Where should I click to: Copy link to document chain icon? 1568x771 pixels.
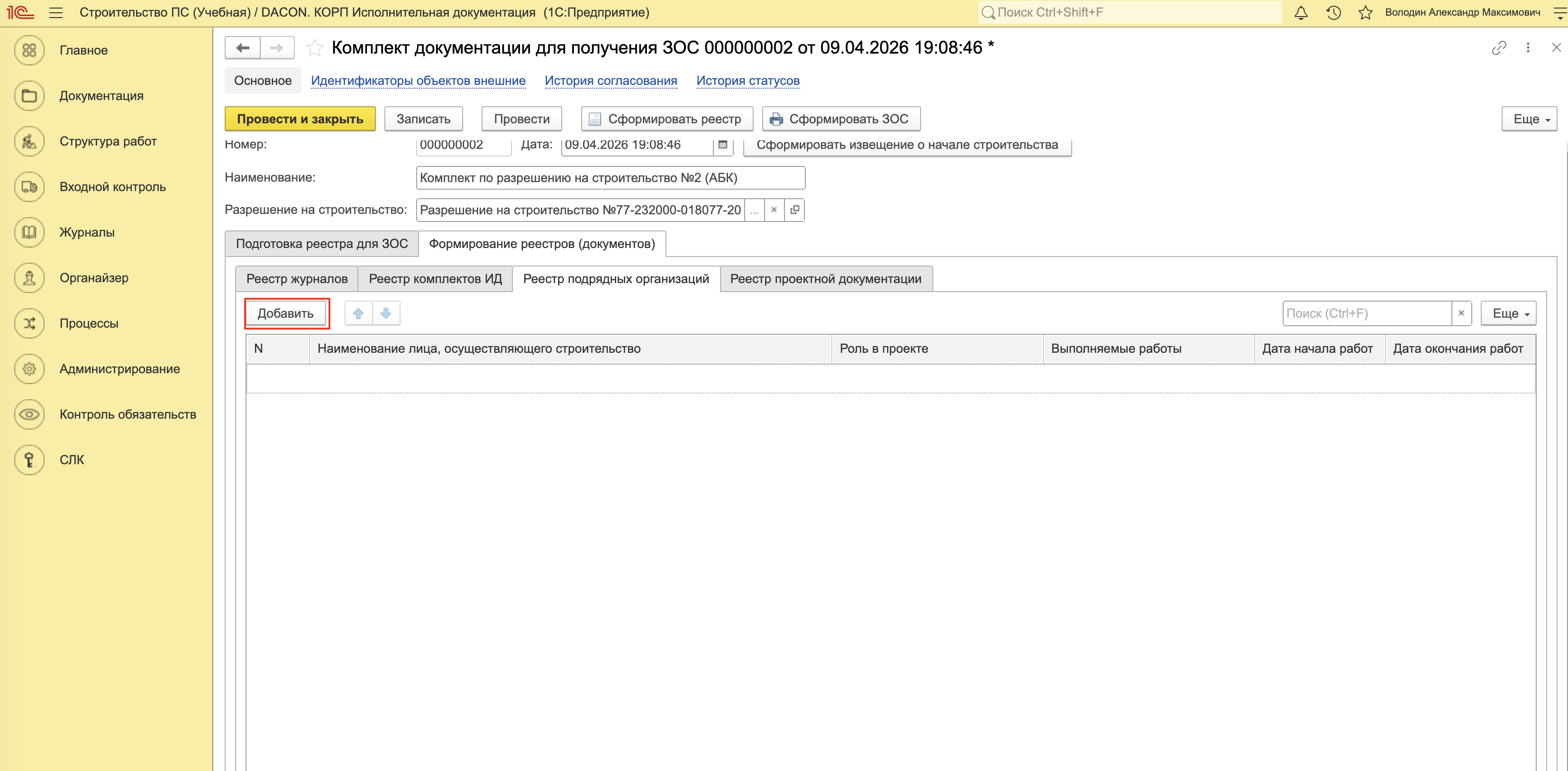(1499, 47)
